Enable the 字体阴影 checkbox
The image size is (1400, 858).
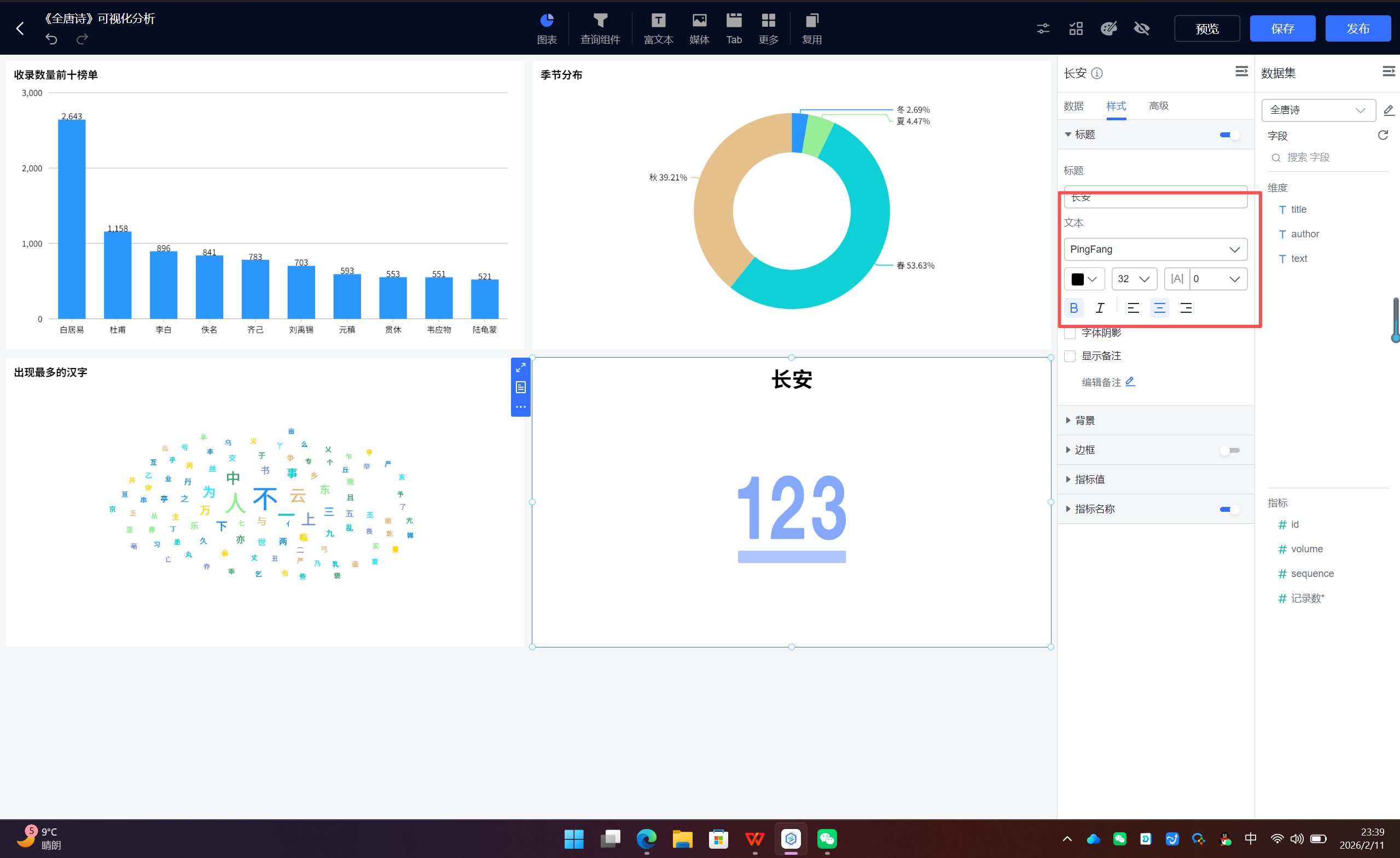point(1070,332)
